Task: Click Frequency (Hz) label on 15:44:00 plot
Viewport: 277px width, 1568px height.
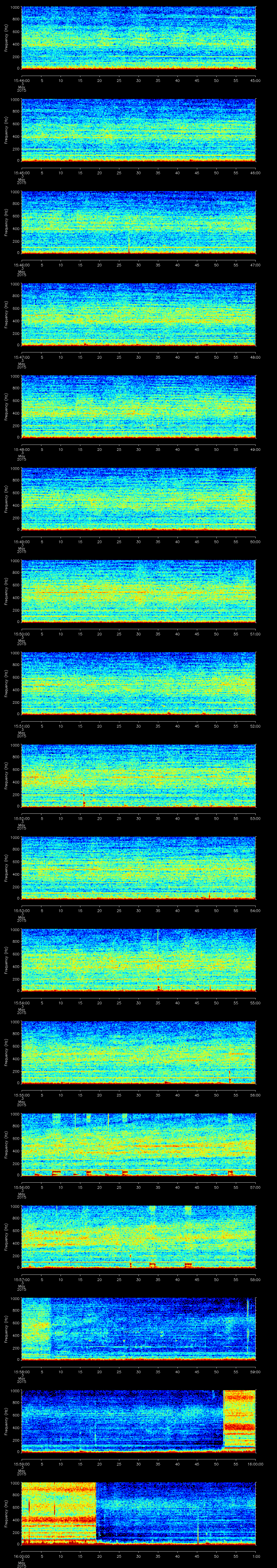Action: pos(6,38)
